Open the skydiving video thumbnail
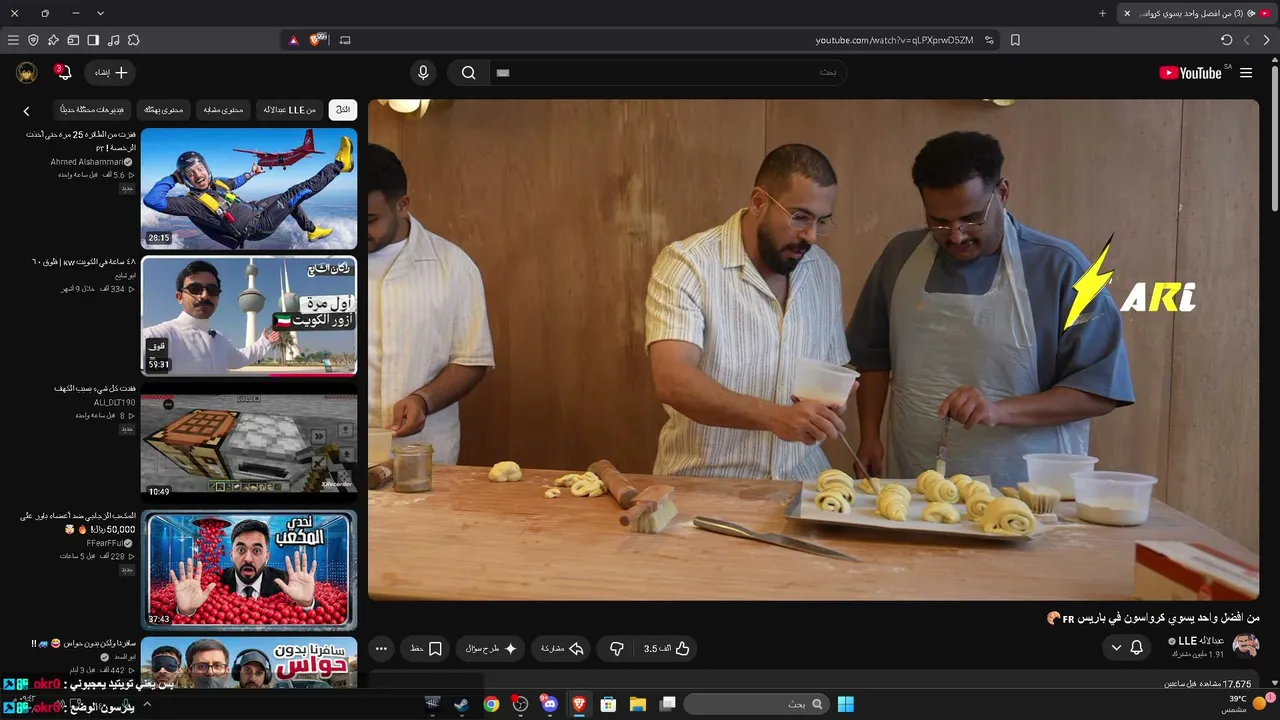Viewport: 1280px width, 720px height. 249,189
